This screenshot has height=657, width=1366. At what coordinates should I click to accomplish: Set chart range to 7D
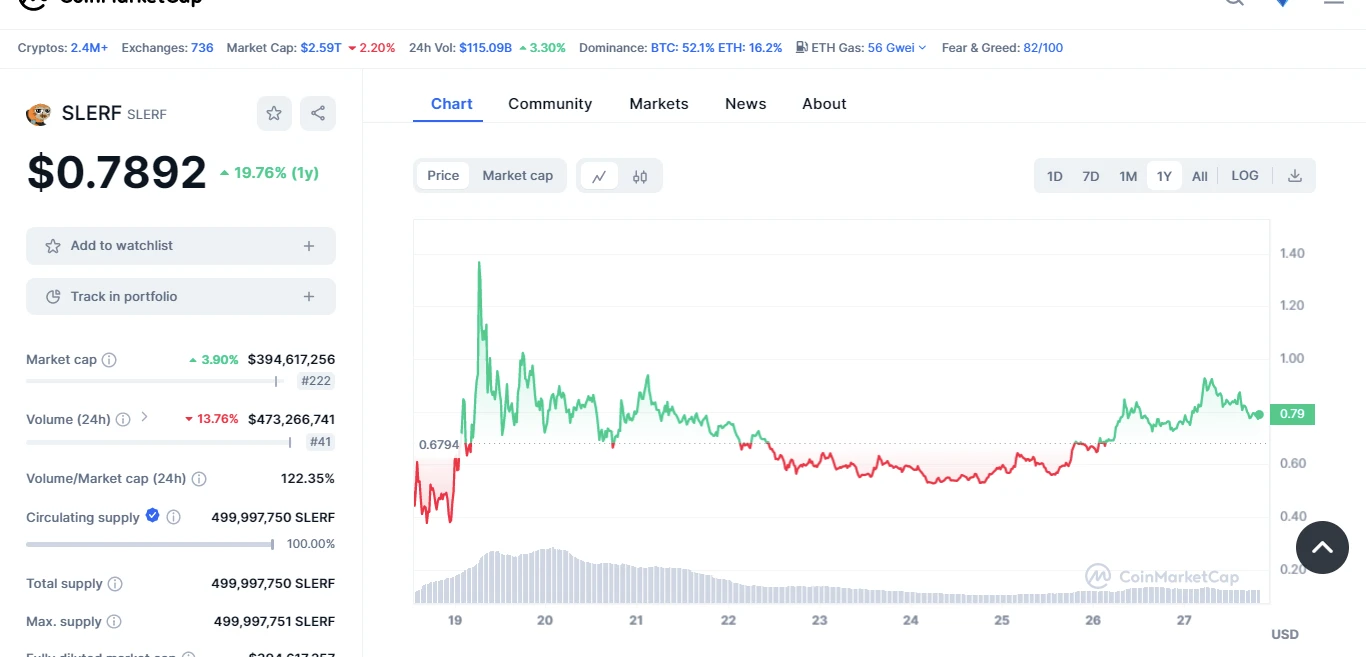1091,176
